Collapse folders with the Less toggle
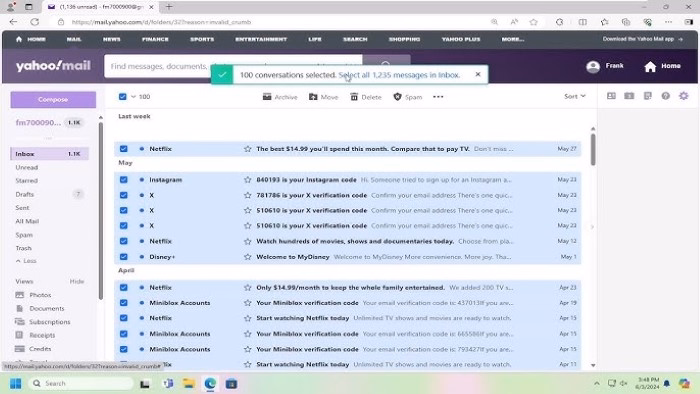 26,261
